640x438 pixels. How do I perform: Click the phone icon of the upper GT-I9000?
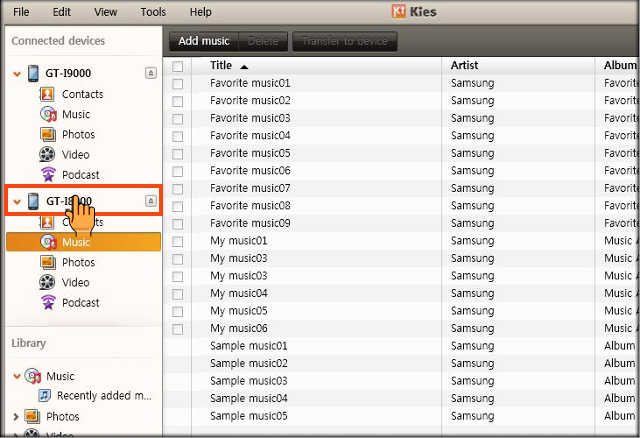pyautogui.click(x=33, y=73)
